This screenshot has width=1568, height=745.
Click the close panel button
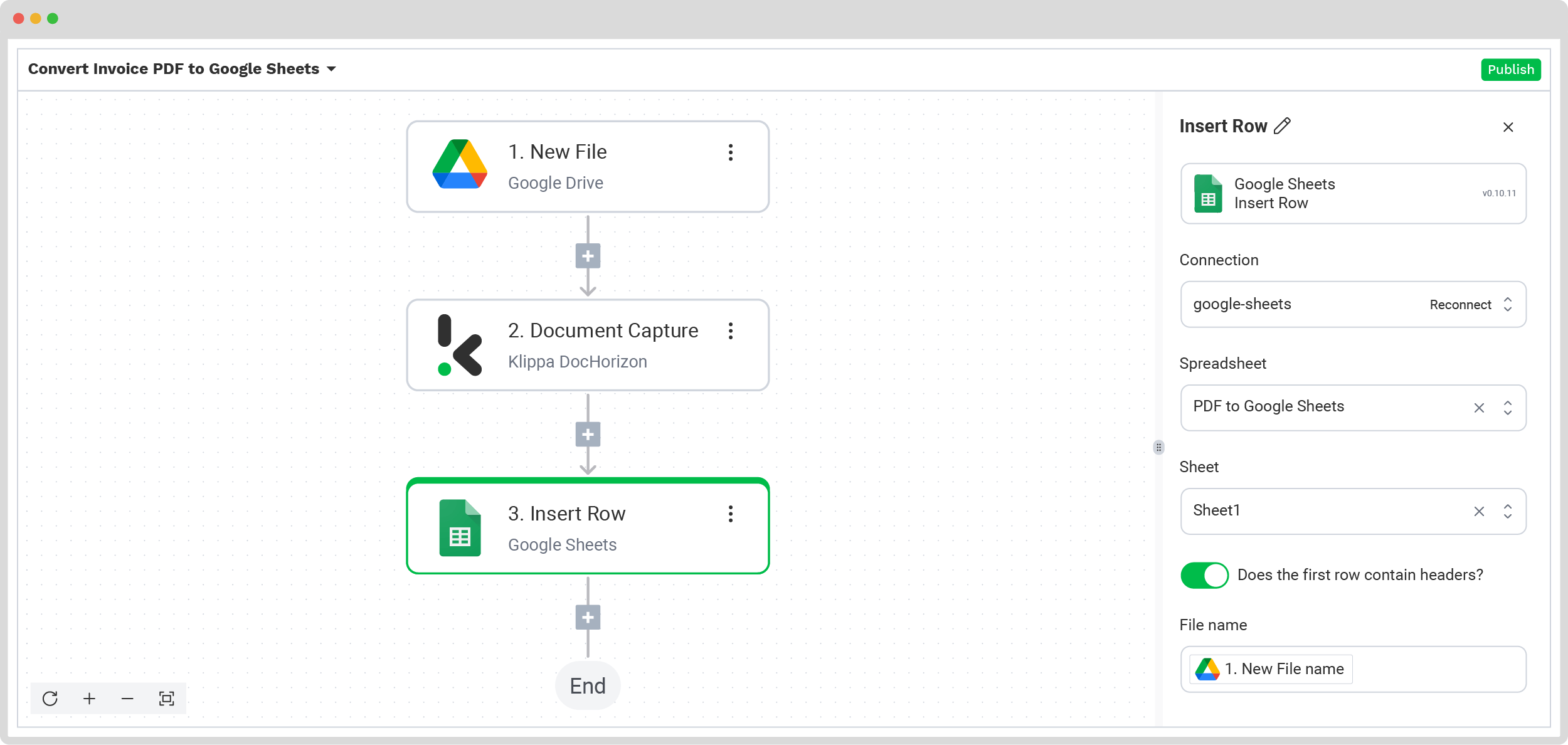(x=1510, y=126)
